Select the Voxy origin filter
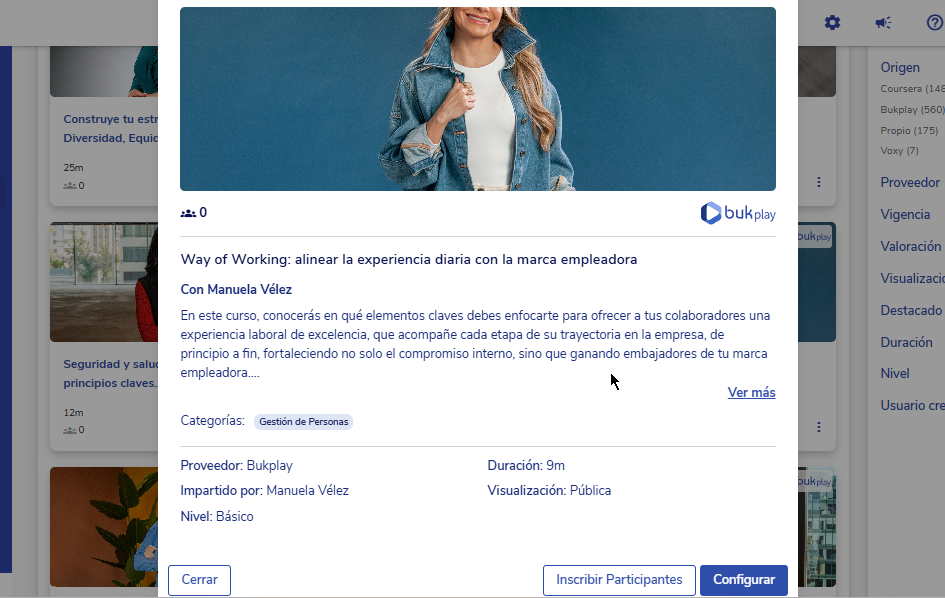This screenshot has height=598, width=945. 899,151
